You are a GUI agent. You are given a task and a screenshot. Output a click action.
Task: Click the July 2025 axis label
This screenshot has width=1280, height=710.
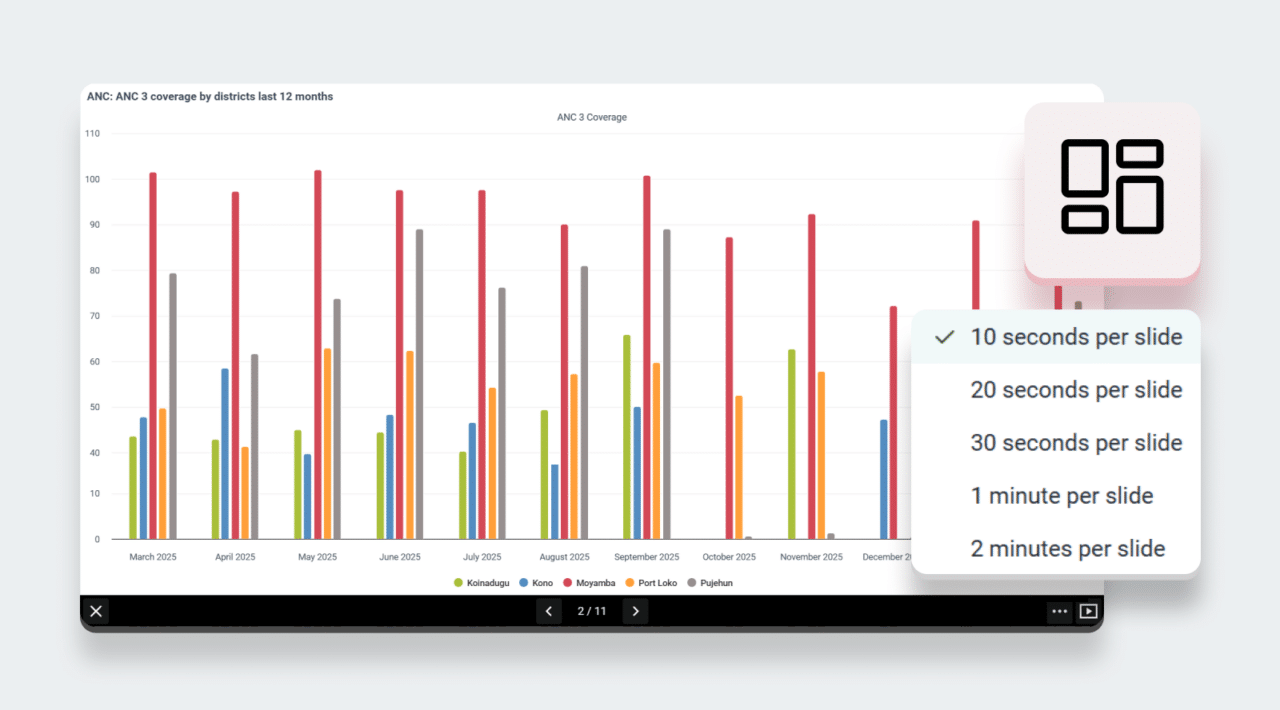[x=482, y=557]
